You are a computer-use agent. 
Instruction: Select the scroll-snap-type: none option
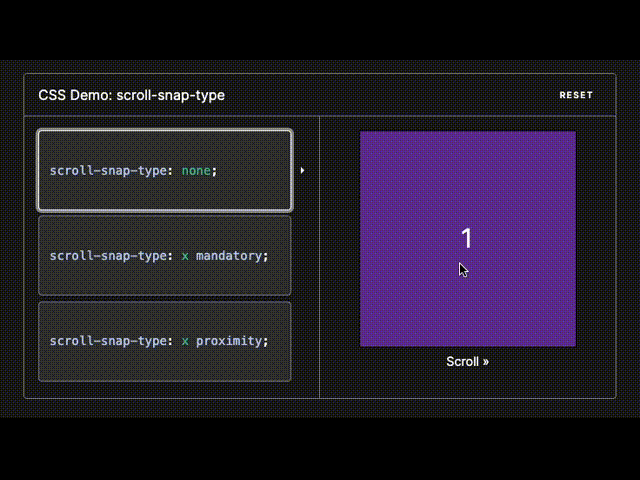pyautogui.click(x=164, y=170)
